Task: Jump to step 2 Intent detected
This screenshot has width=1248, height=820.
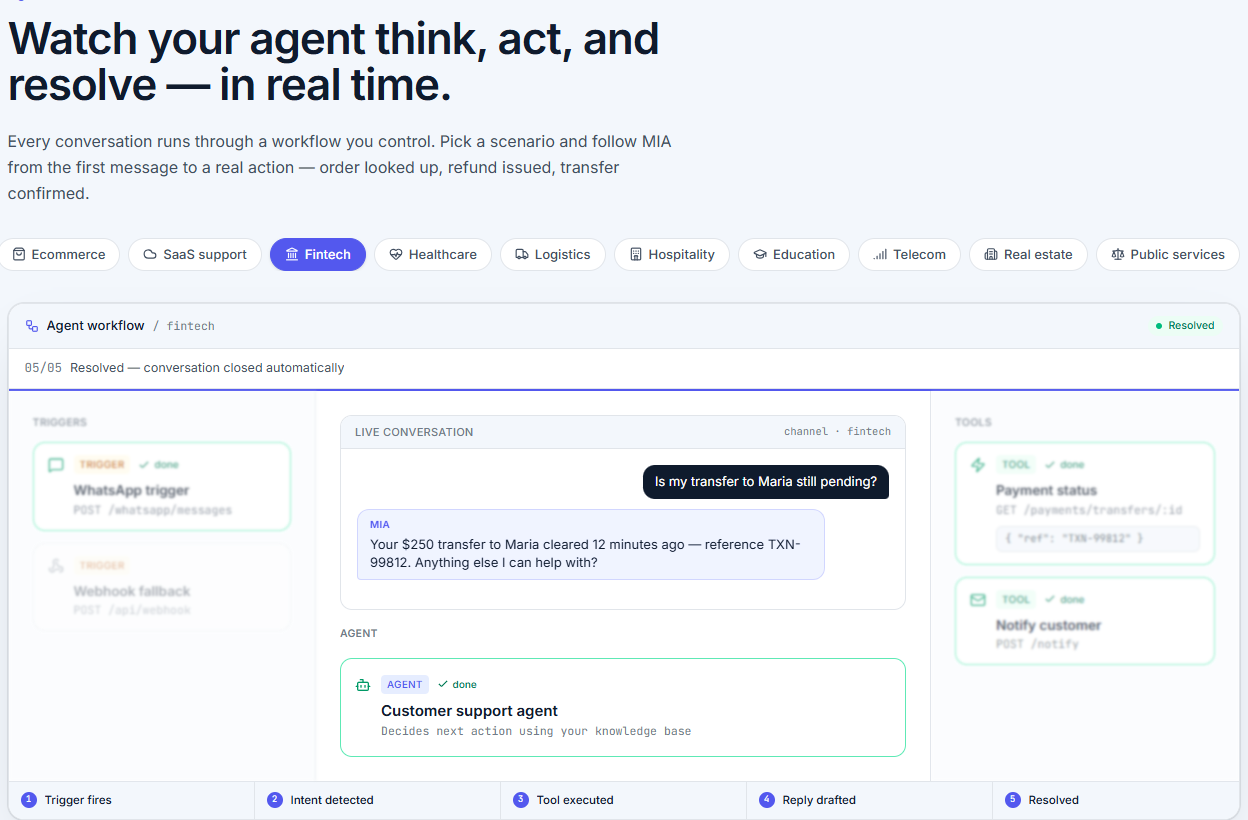Action: point(377,800)
